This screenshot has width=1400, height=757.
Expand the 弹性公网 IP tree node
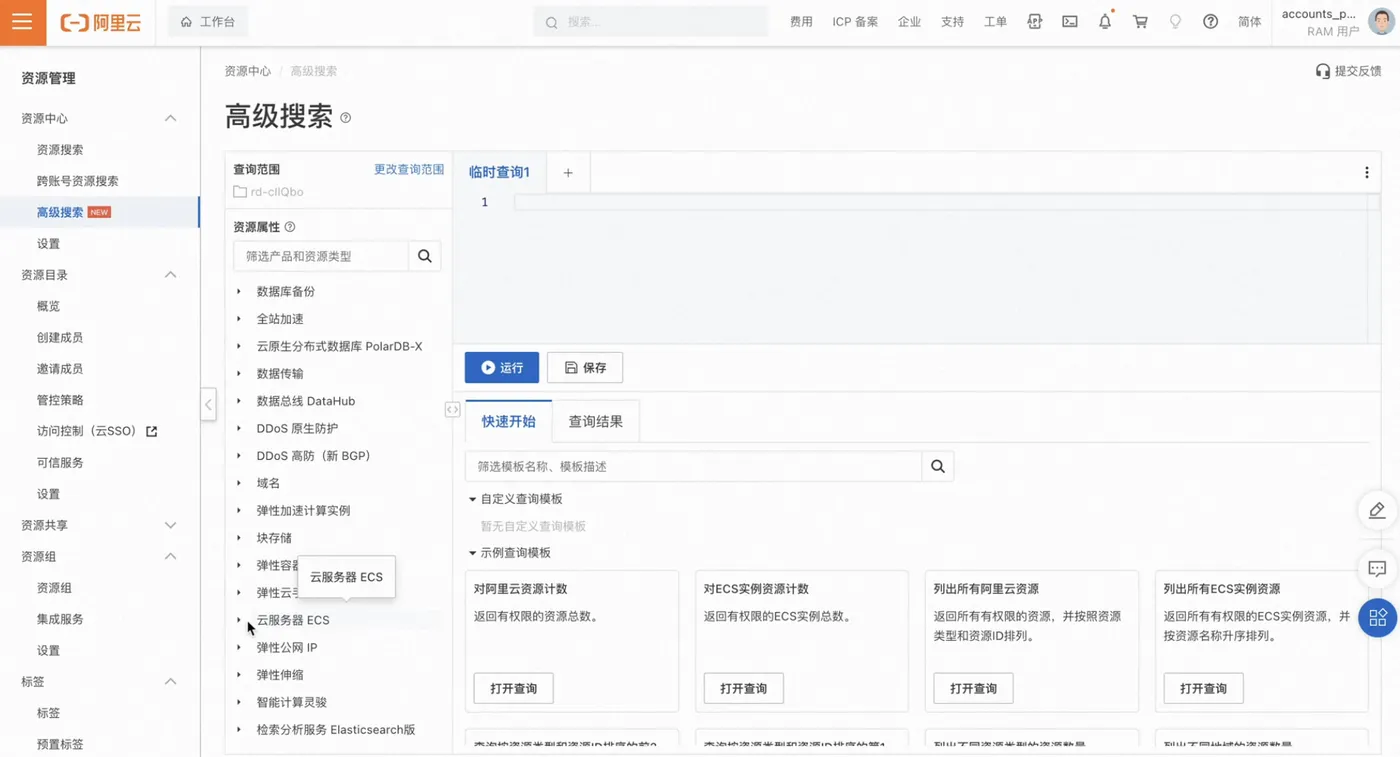pyautogui.click(x=239, y=647)
